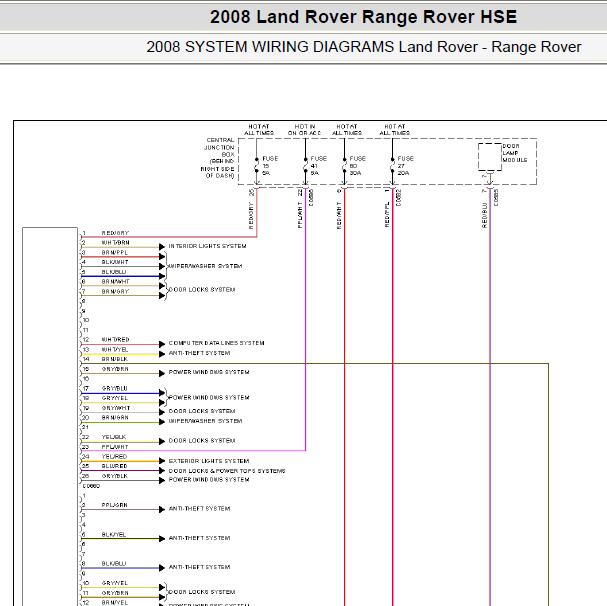Image resolution: width=607 pixels, height=606 pixels.
Task: Click WIPER/WASHER SYSTEM label beside BRN/GRN wire
Action: click(205, 421)
